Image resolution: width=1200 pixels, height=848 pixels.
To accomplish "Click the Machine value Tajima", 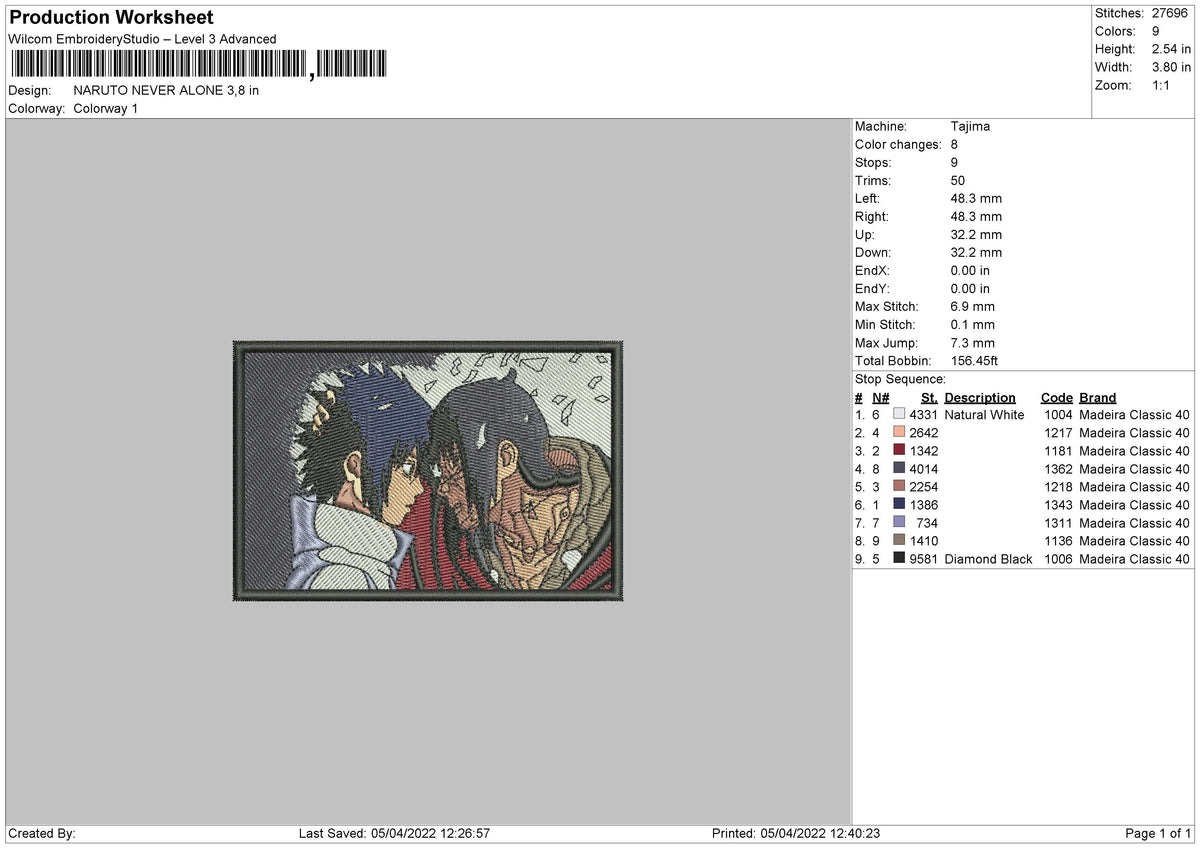I will [x=971, y=126].
